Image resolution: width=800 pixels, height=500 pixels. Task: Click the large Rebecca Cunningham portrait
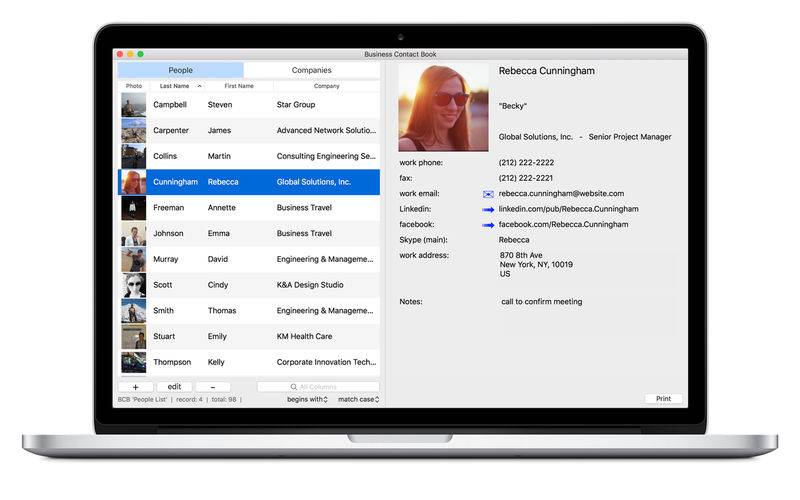(x=443, y=107)
